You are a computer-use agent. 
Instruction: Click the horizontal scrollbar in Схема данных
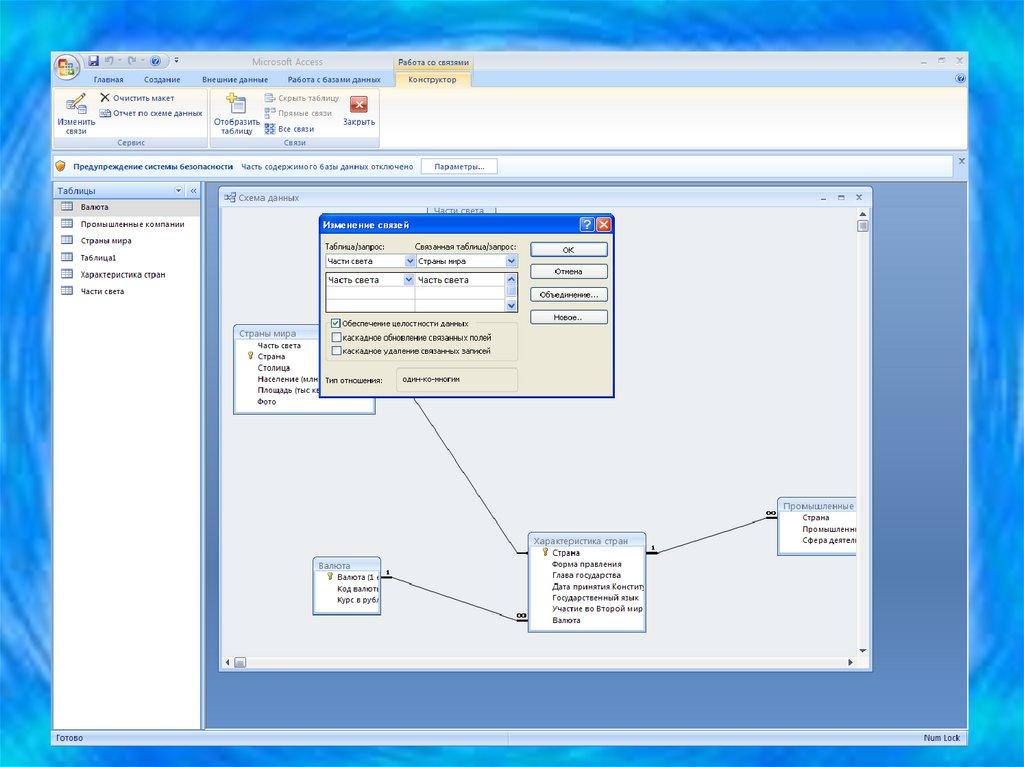[x=540, y=662]
